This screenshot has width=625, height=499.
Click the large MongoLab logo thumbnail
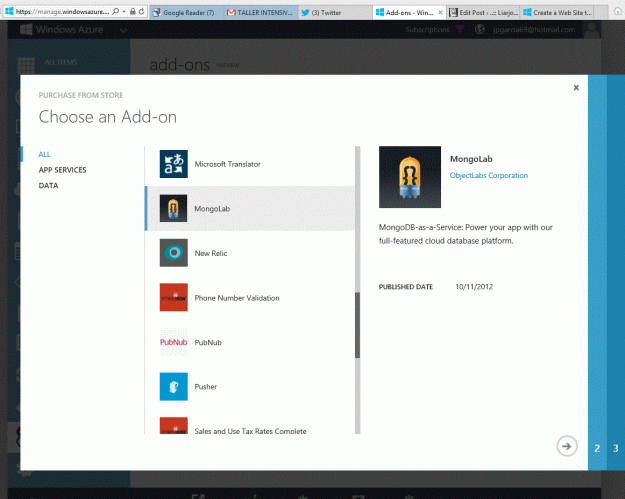[x=409, y=176]
